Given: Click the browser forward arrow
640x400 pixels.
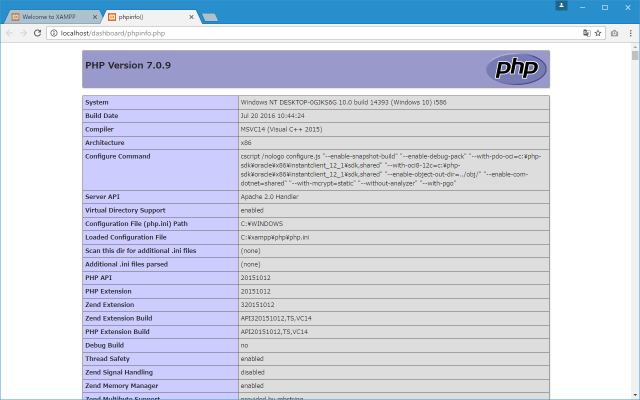Looking at the screenshot, I should 23,33.
